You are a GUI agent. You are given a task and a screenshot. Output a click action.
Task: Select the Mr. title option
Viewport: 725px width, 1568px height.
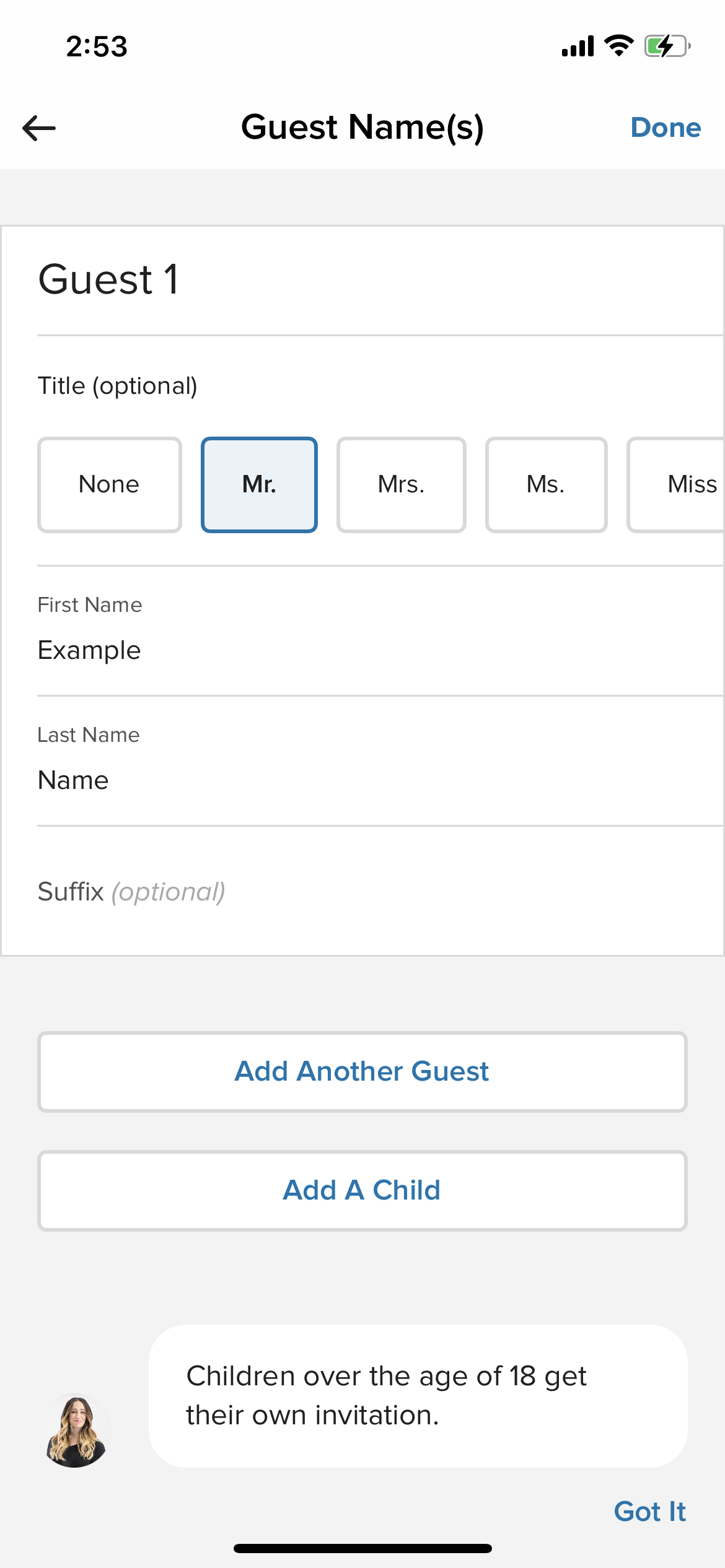point(259,485)
